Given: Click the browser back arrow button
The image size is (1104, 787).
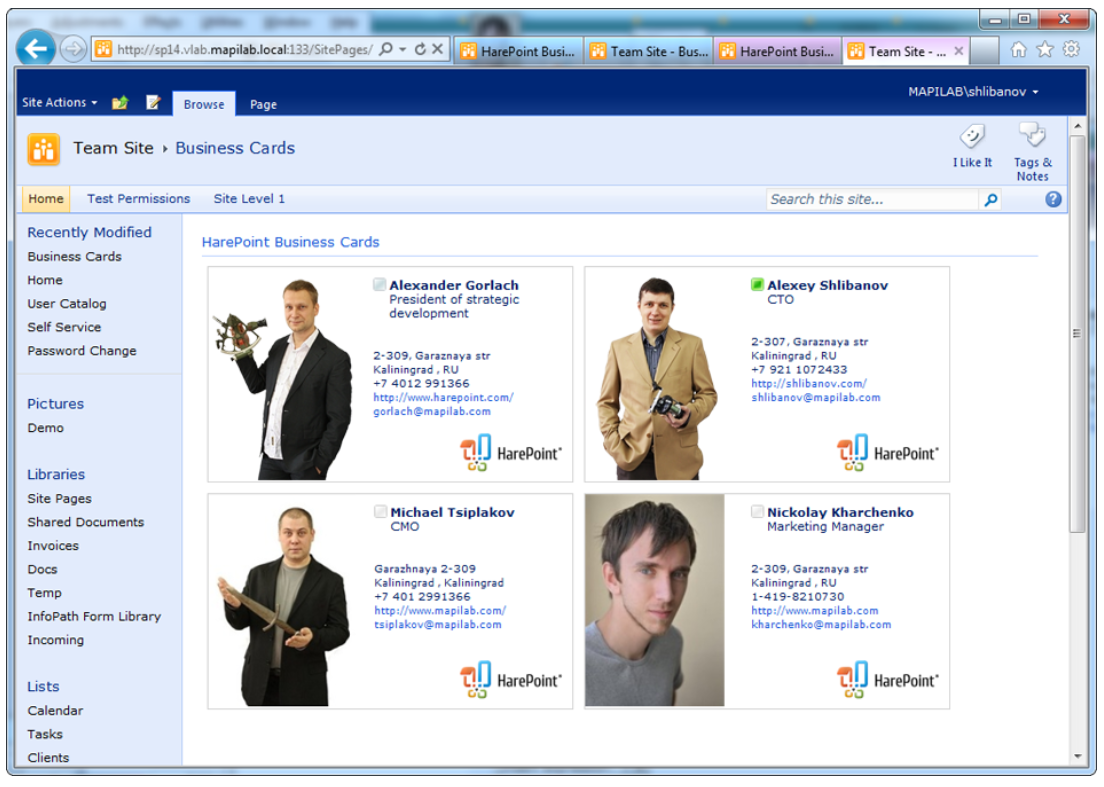Looking at the screenshot, I should (36, 49).
